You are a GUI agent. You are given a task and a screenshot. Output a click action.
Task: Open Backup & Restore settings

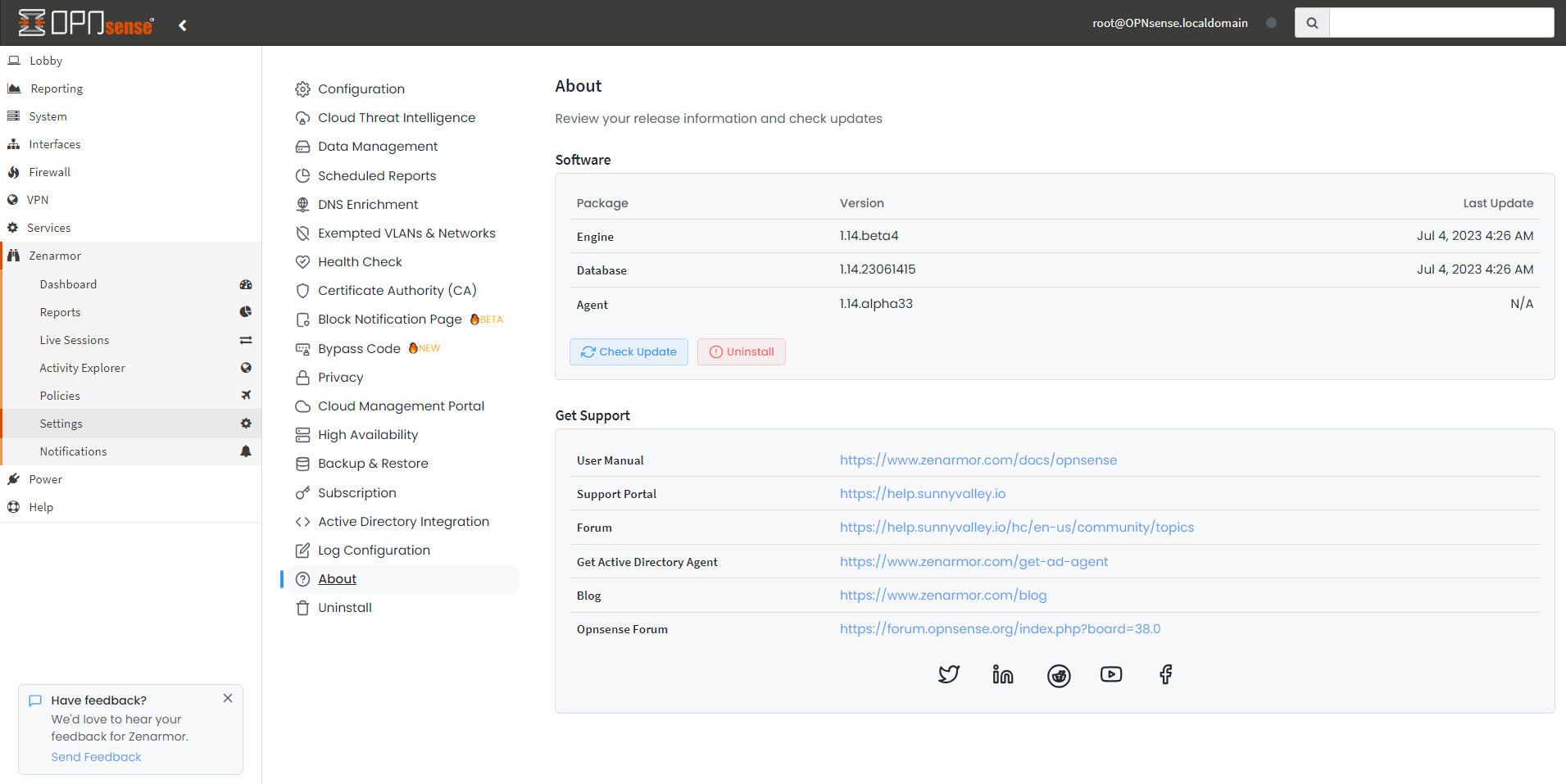pyautogui.click(x=373, y=464)
